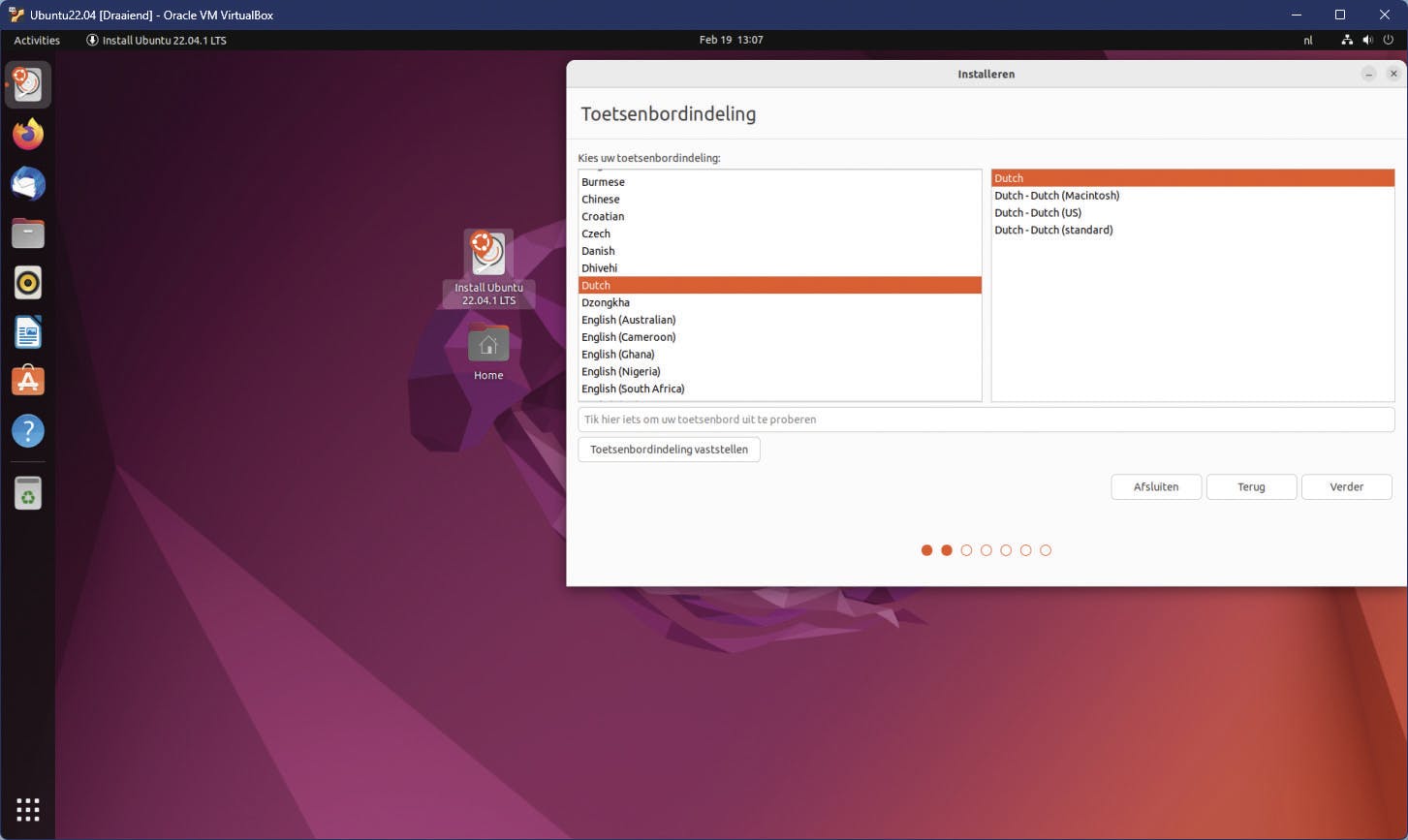Viewport: 1408px width, 840px height.
Task: Open Ubuntu Software from the dock
Action: coord(28,381)
